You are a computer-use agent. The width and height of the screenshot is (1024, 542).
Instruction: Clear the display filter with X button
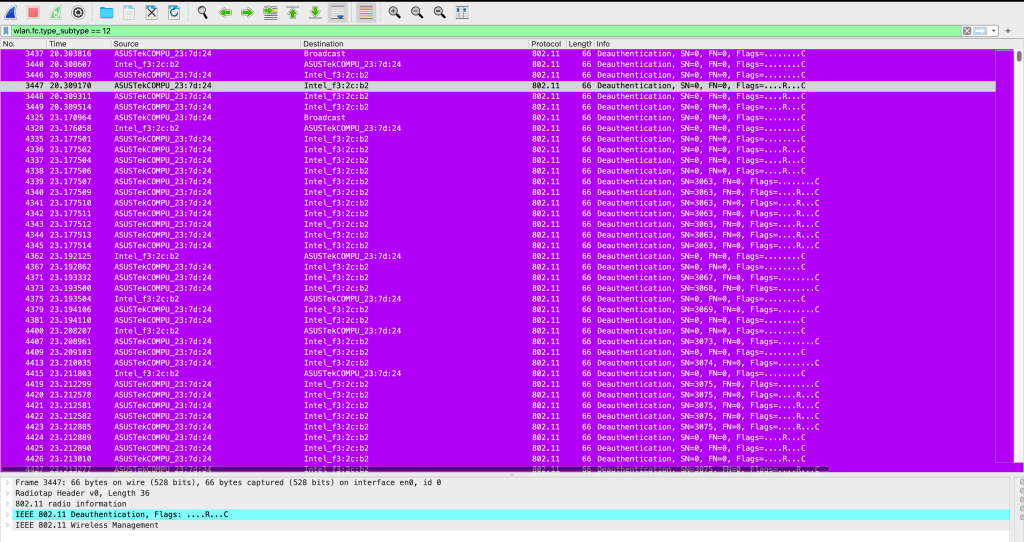click(x=967, y=31)
